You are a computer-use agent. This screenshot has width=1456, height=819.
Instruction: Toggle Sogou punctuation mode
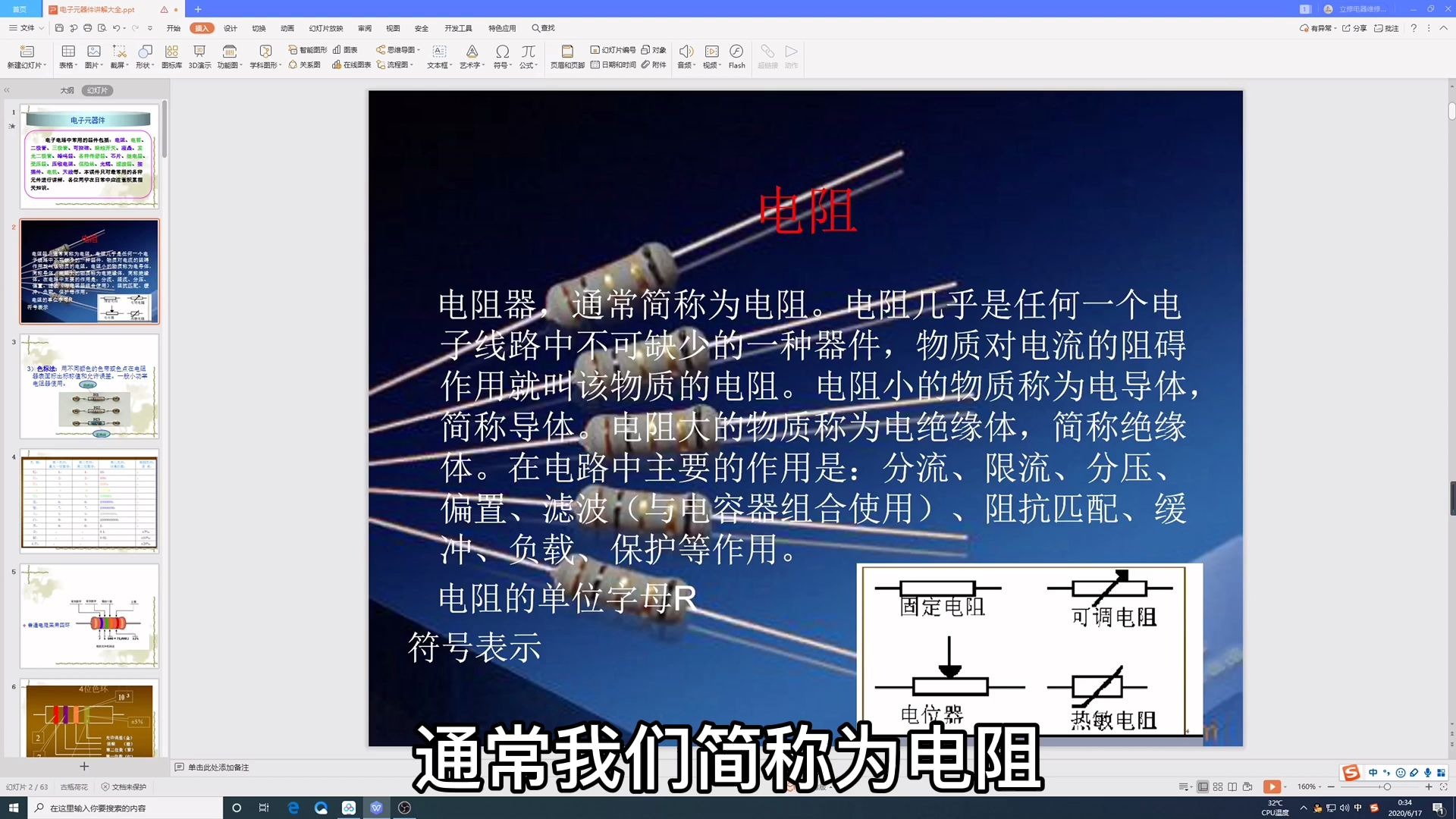[x=1386, y=773]
